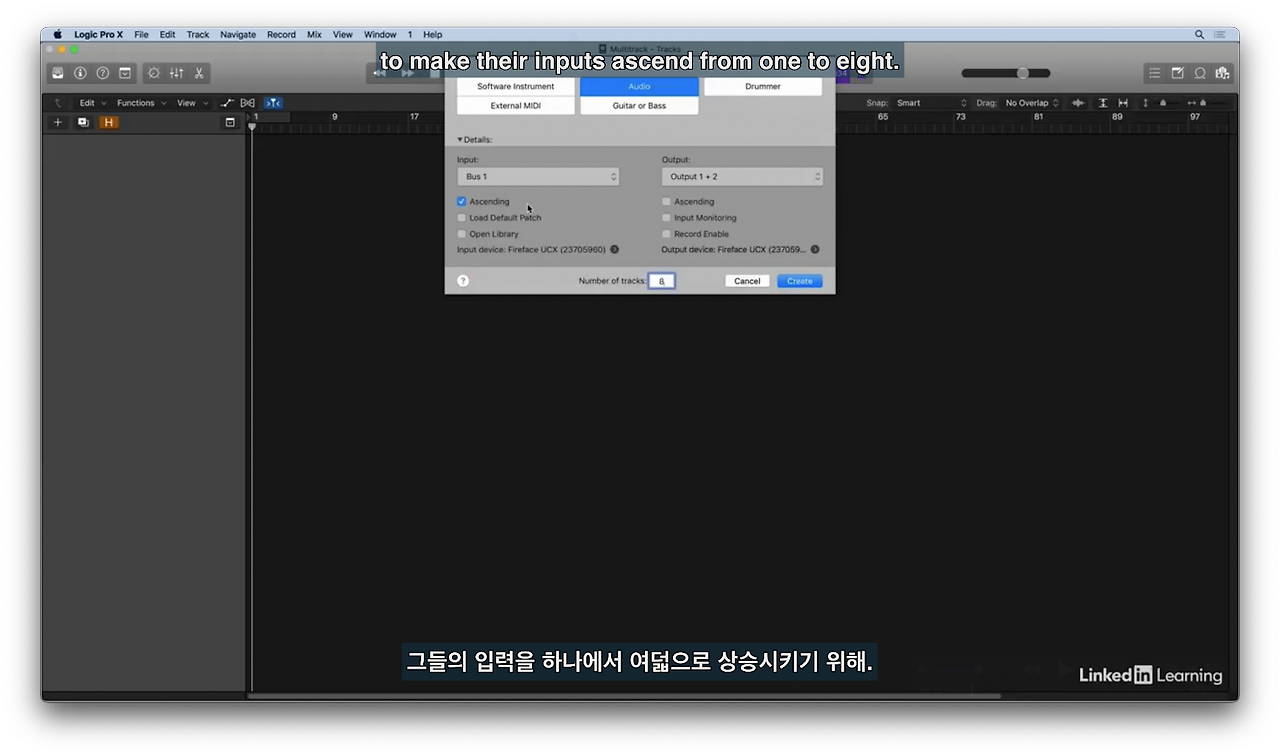This screenshot has width=1280, height=756.
Task: Enable the Record Enable checkbox
Action: click(x=667, y=234)
